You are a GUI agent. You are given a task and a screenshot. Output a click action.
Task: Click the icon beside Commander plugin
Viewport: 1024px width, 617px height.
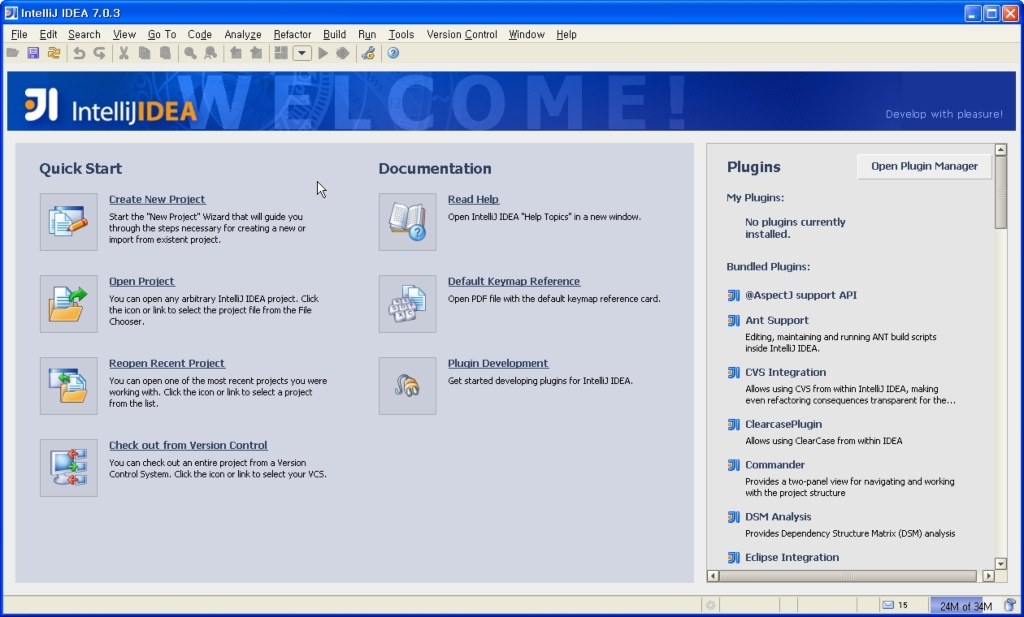[x=733, y=465]
